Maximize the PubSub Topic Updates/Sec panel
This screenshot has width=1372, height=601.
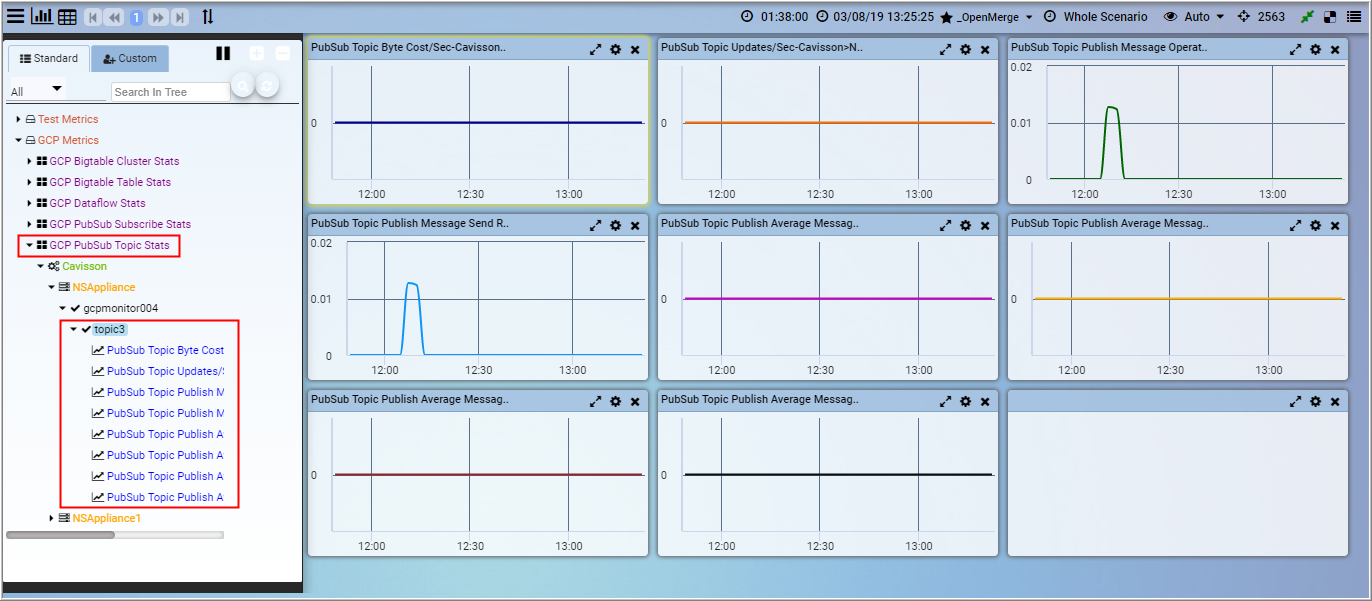tap(946, 49)
